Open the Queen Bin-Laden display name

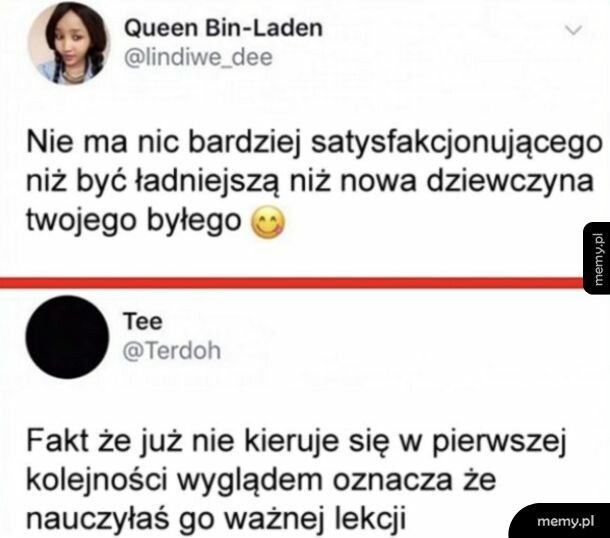223,28
